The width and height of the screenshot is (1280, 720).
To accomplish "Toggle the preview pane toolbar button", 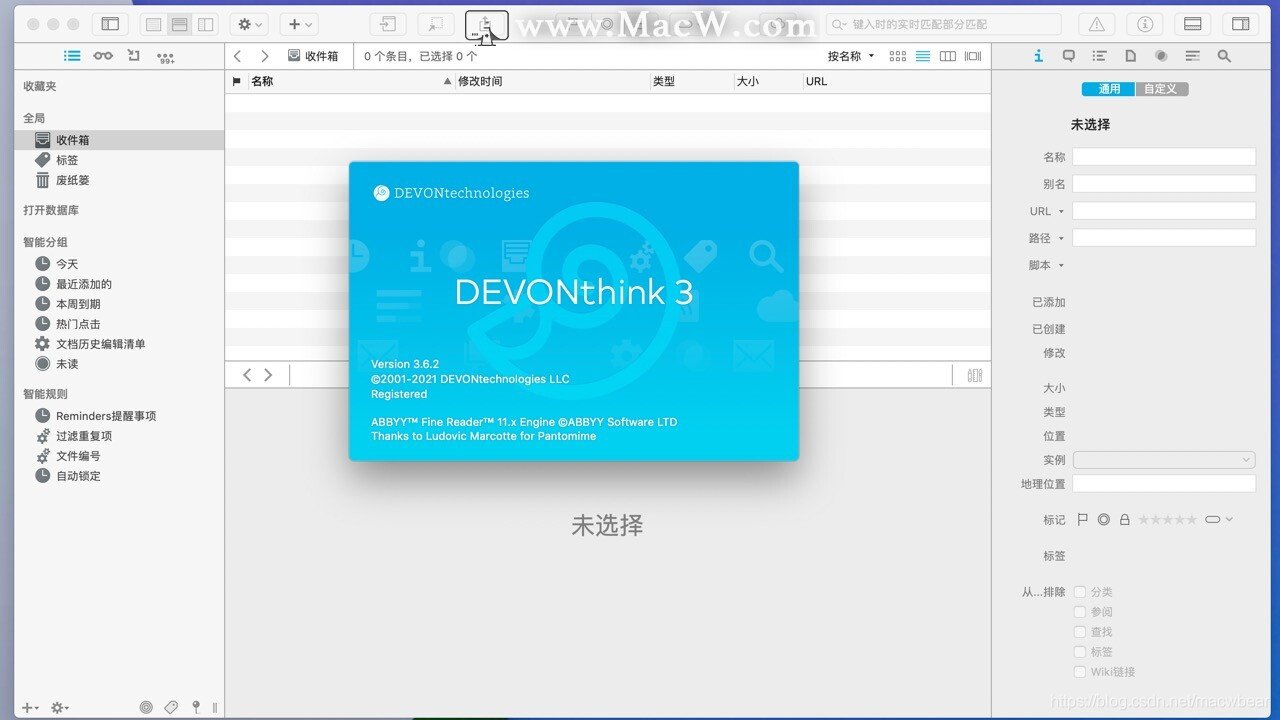I will click(1192, 24).
